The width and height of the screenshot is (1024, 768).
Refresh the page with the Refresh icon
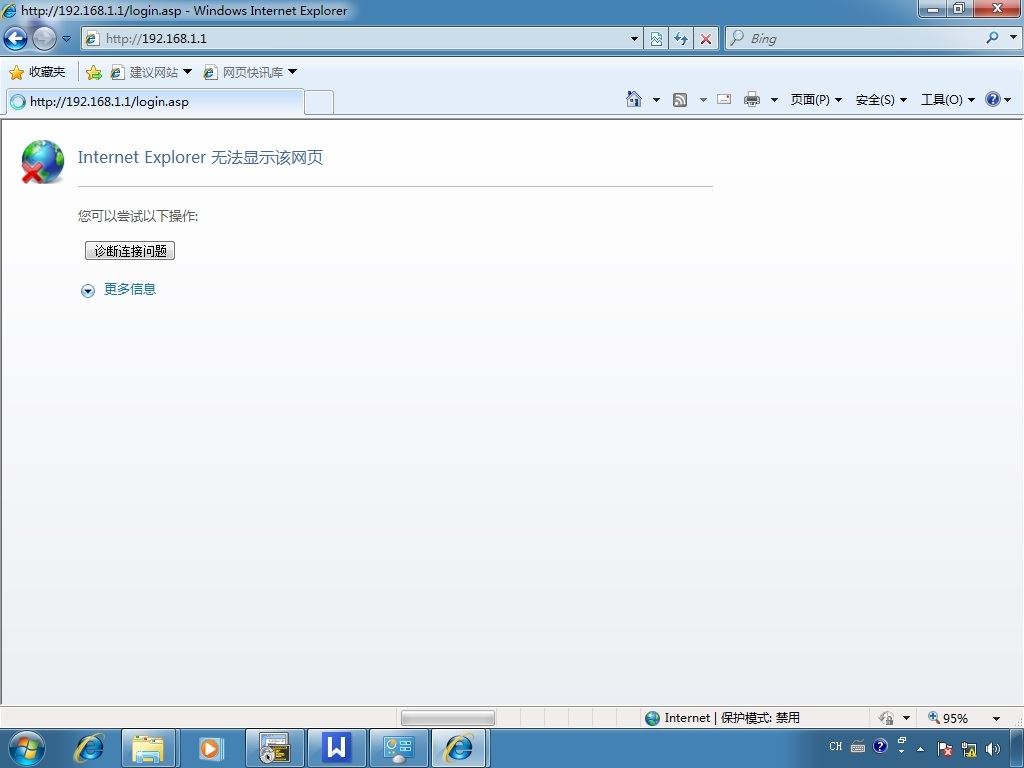[680, 39]
